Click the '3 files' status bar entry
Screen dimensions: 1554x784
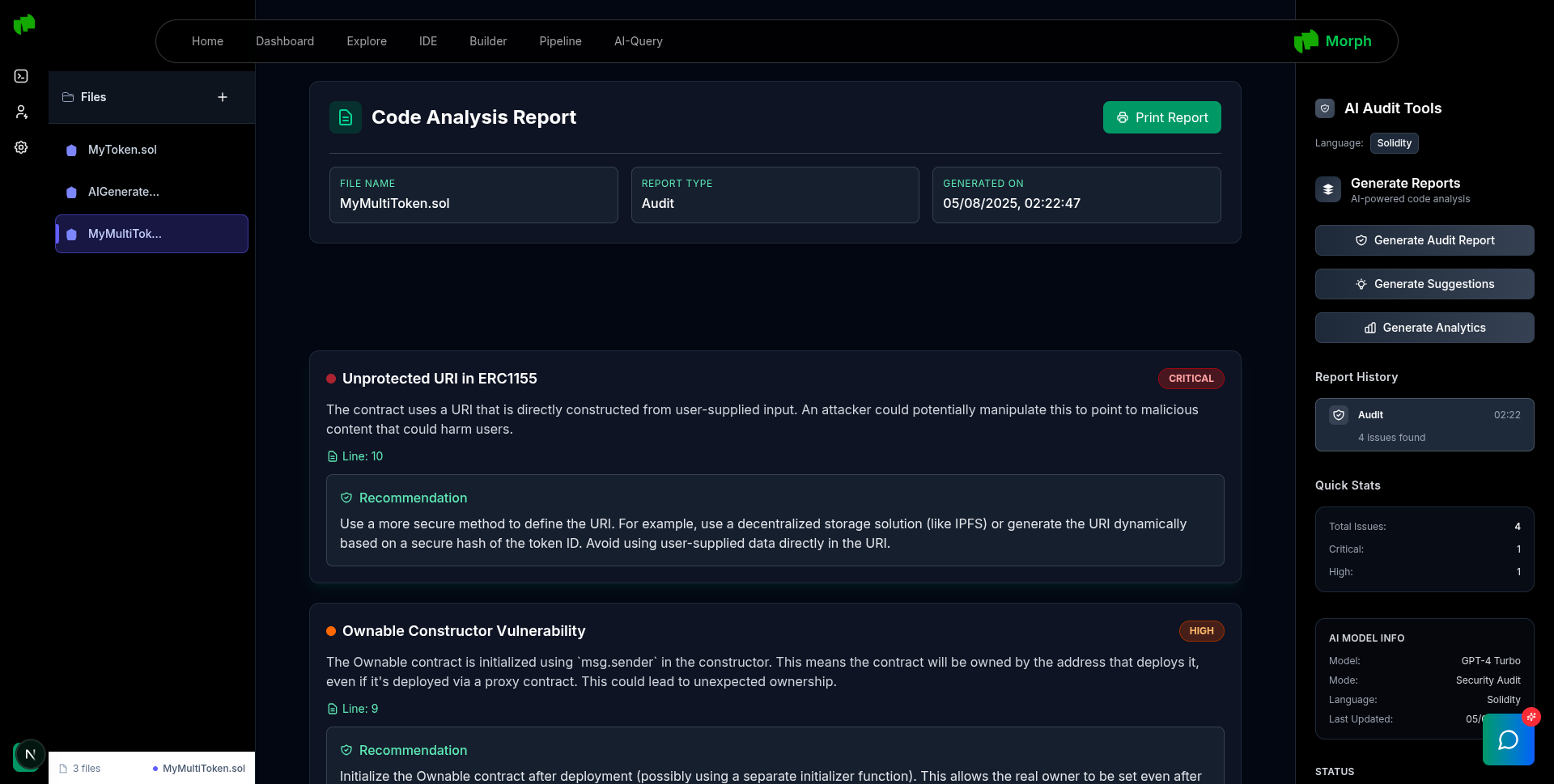click(x=80, y=769)
